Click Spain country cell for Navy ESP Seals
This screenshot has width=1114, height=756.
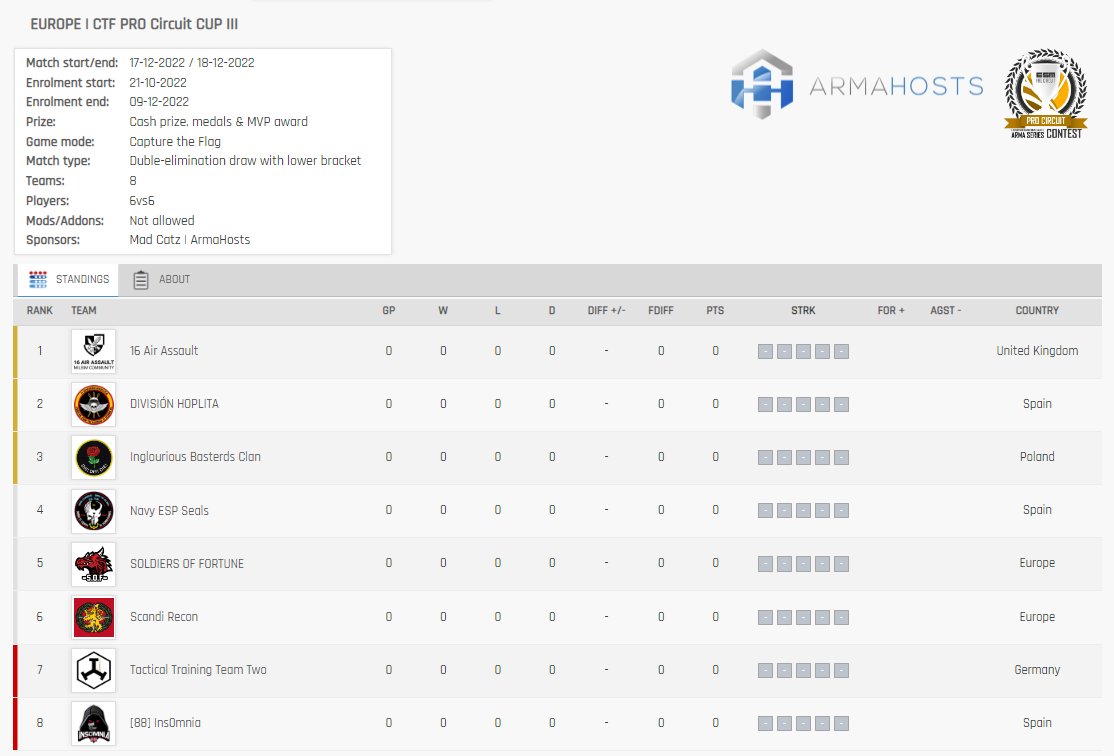point(1037,510)
